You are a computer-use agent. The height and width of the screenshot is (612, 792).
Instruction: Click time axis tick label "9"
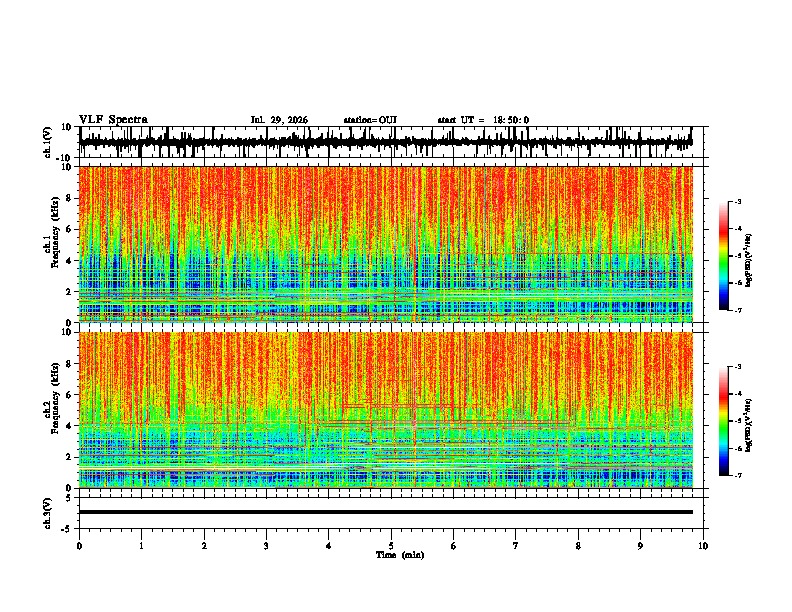pos(640,546)
